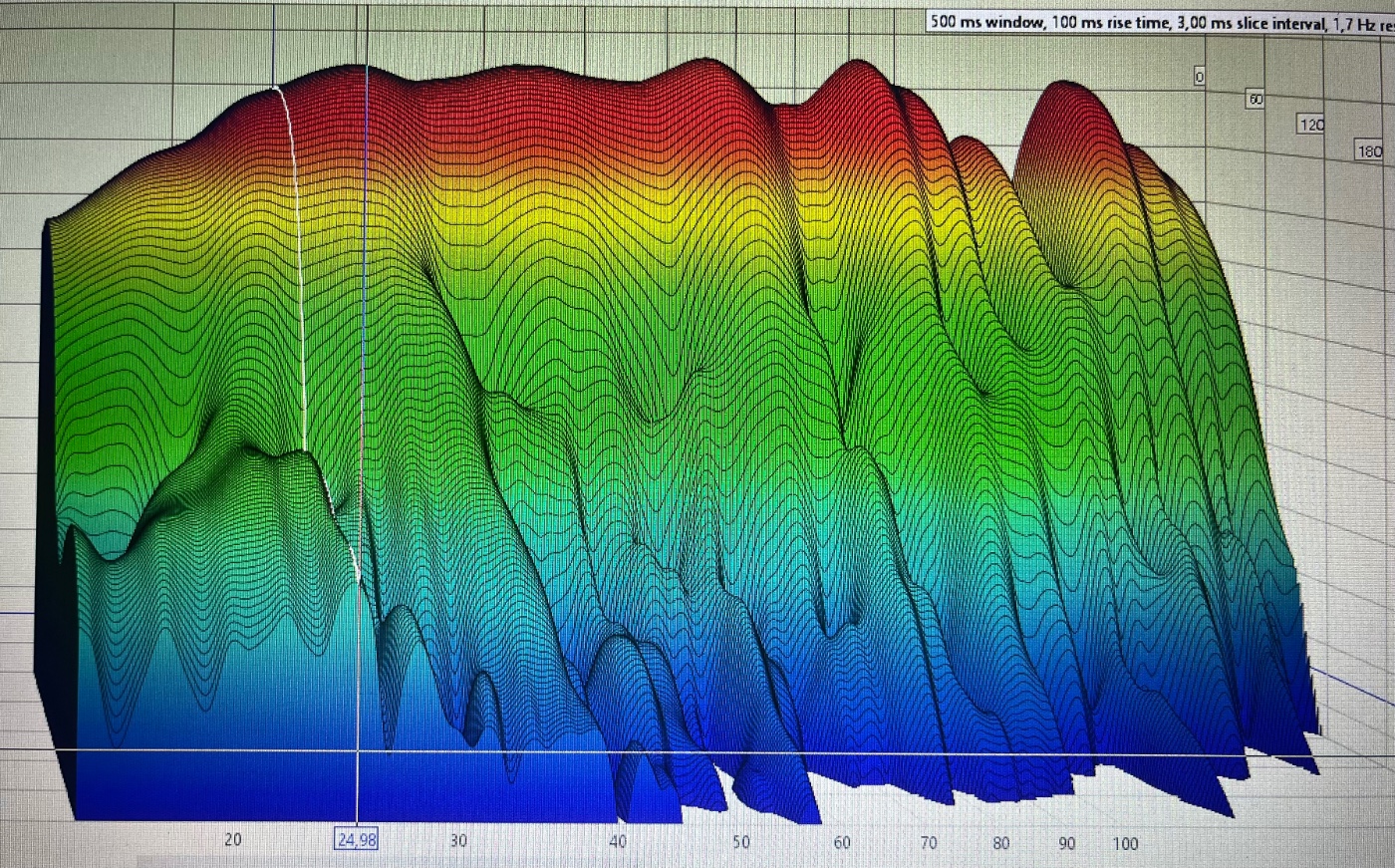Click the 50 Hz frequency axis label
Screen dimensions: 1395x868
pos(741,842)
